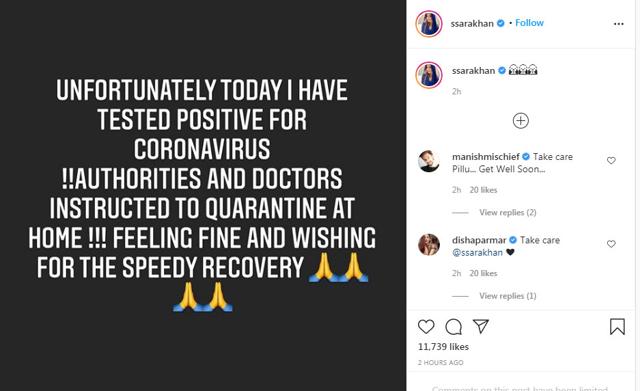Load more comments with plus circle
The height and width of the screenshot is (391, 640).
tap(520, 121)
